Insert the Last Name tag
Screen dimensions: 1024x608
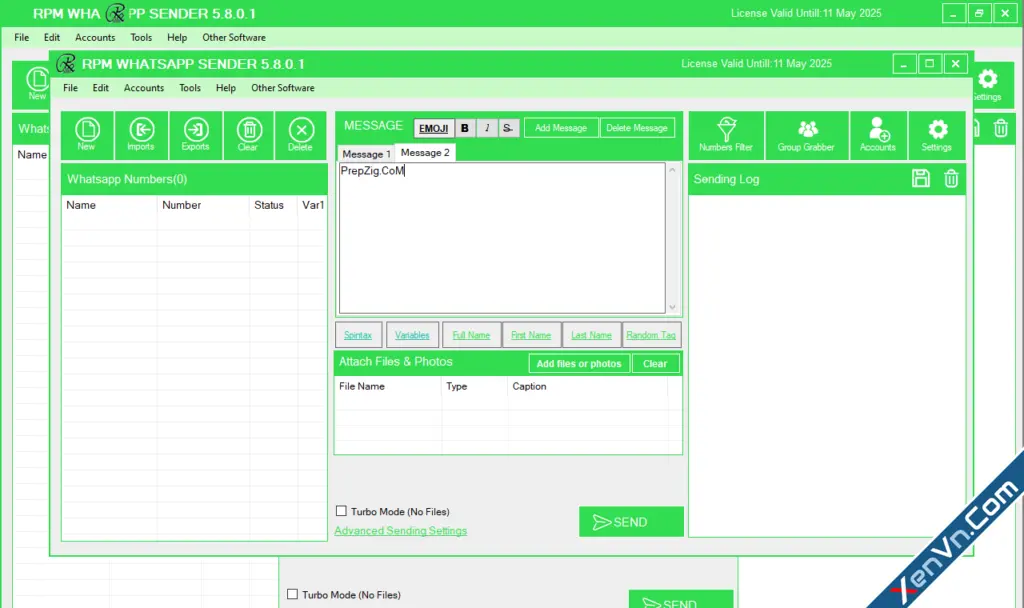[592, 335]
